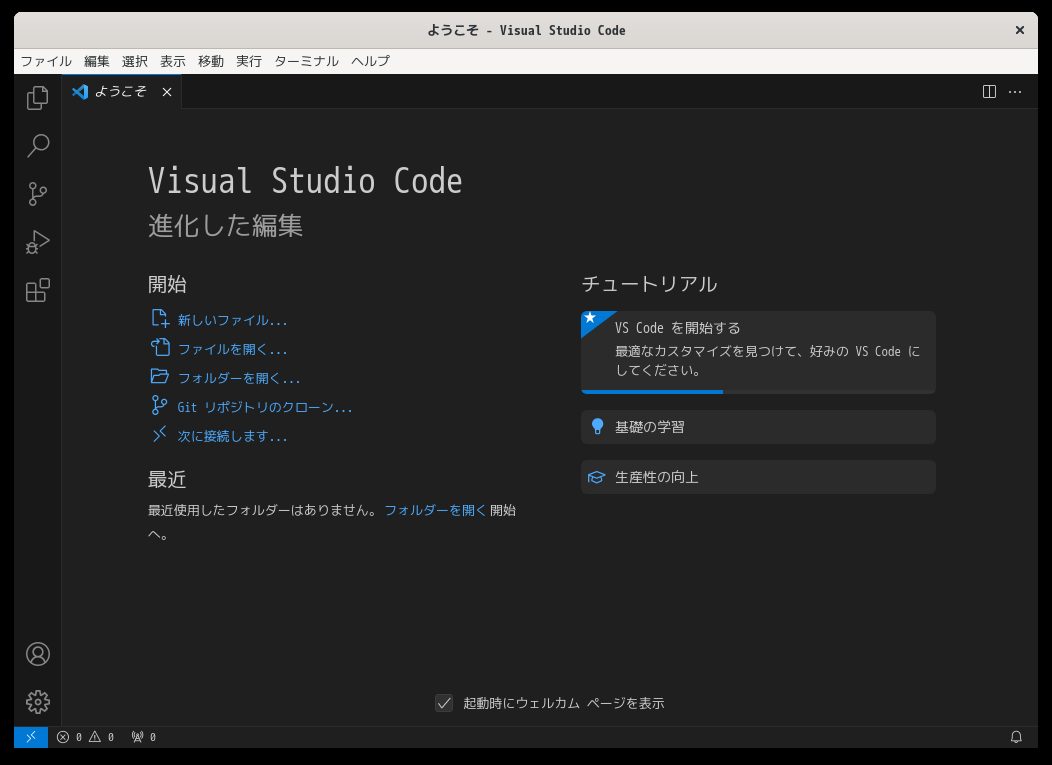Open the VS Code を開始する walkthrough card

758,352
